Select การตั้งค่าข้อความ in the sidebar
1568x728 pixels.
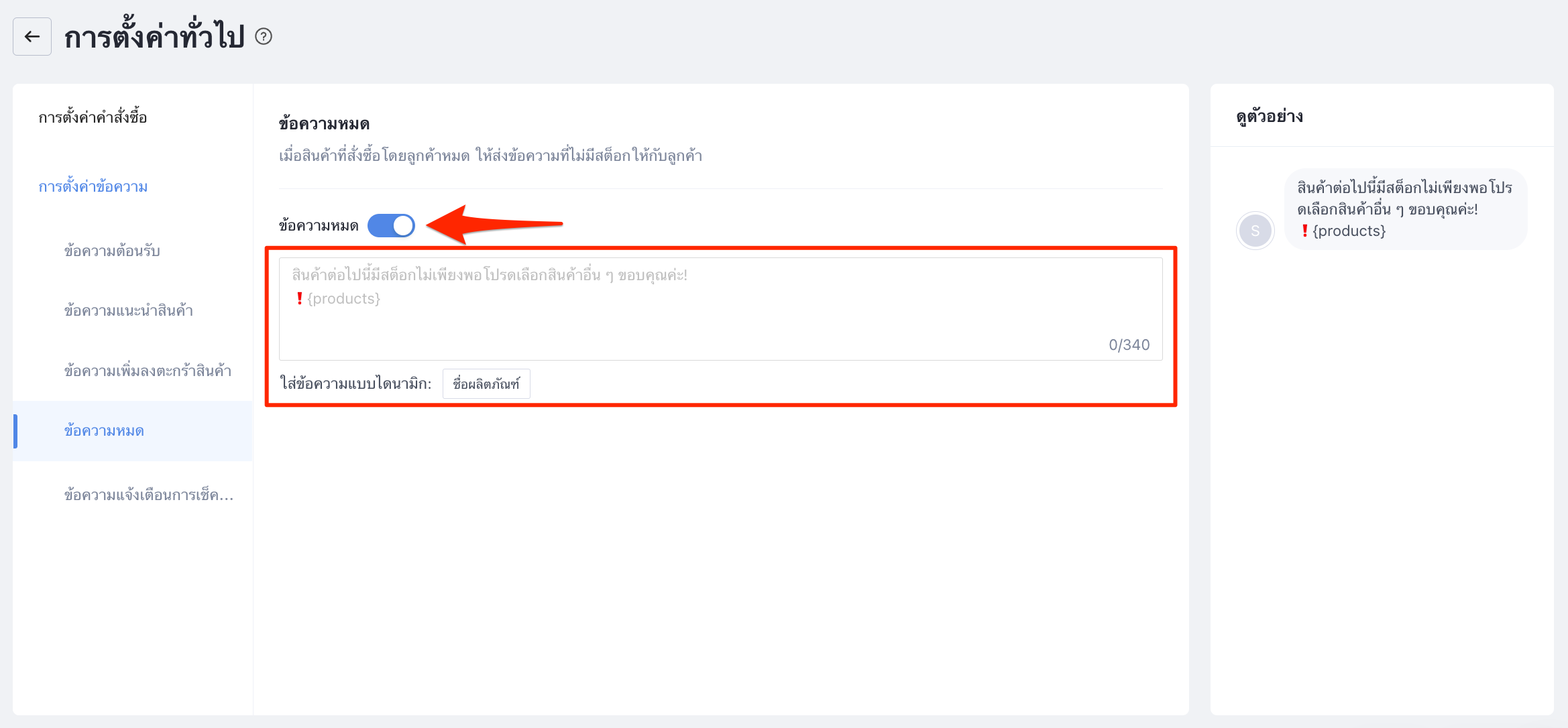[x=93, y=186]
